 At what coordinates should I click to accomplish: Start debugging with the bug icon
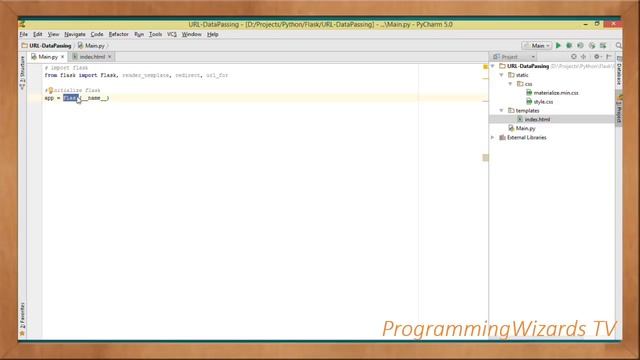[x=569, y=46]
